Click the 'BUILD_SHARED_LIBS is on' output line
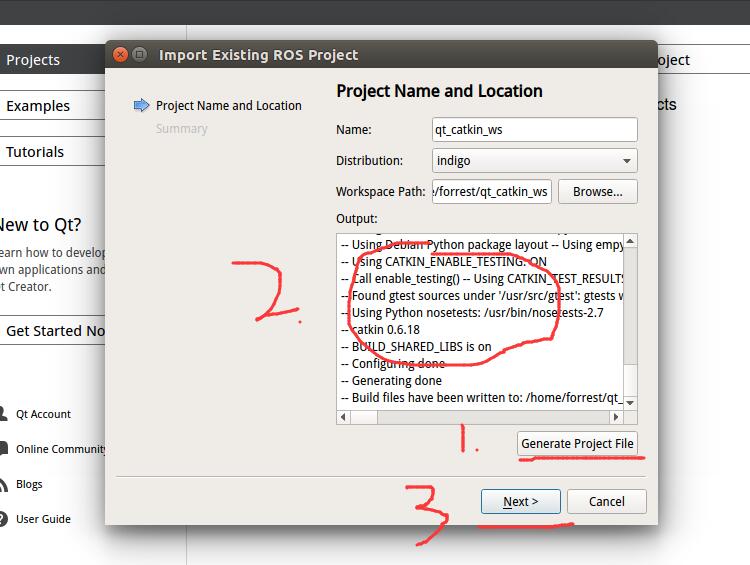This screenshot has width=750, height=565. click(x=416, y=347)
